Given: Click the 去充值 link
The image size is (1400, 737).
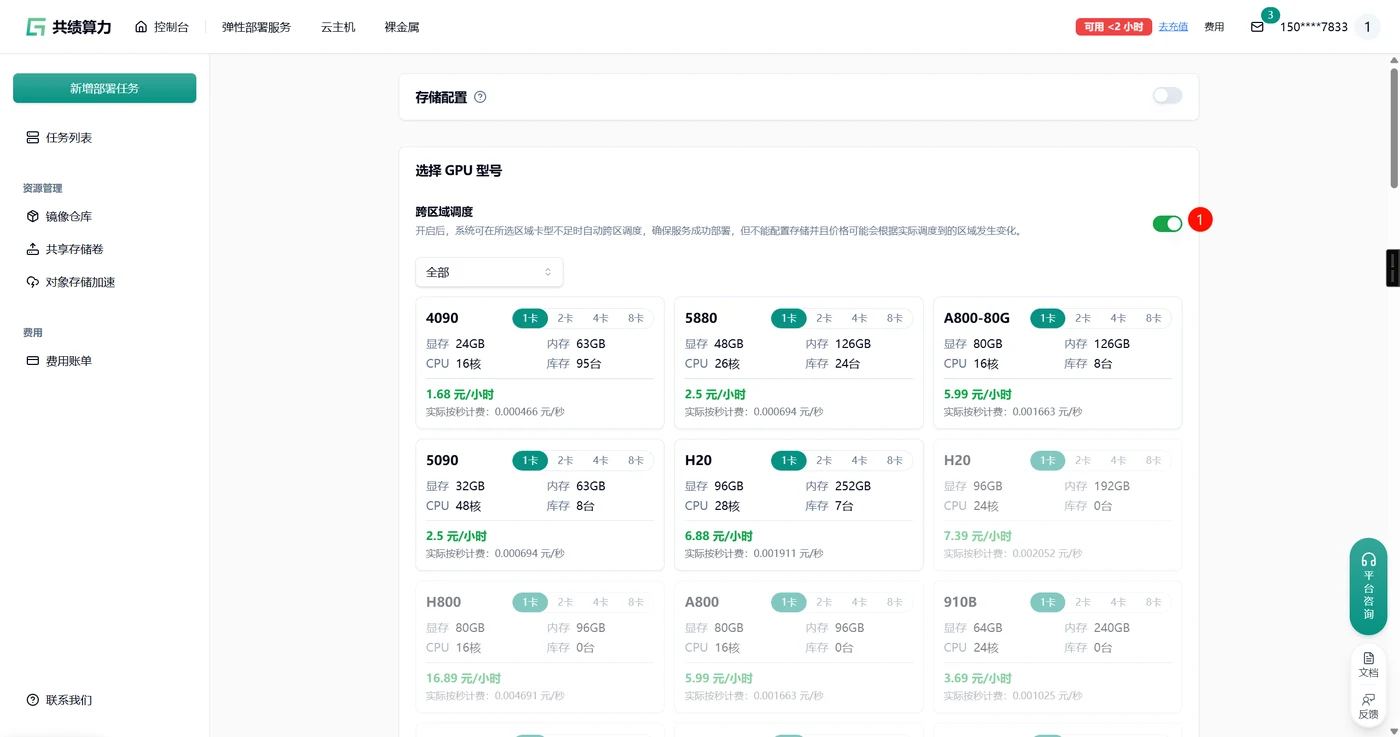Looking at the screenshot, I should 1173,27.
